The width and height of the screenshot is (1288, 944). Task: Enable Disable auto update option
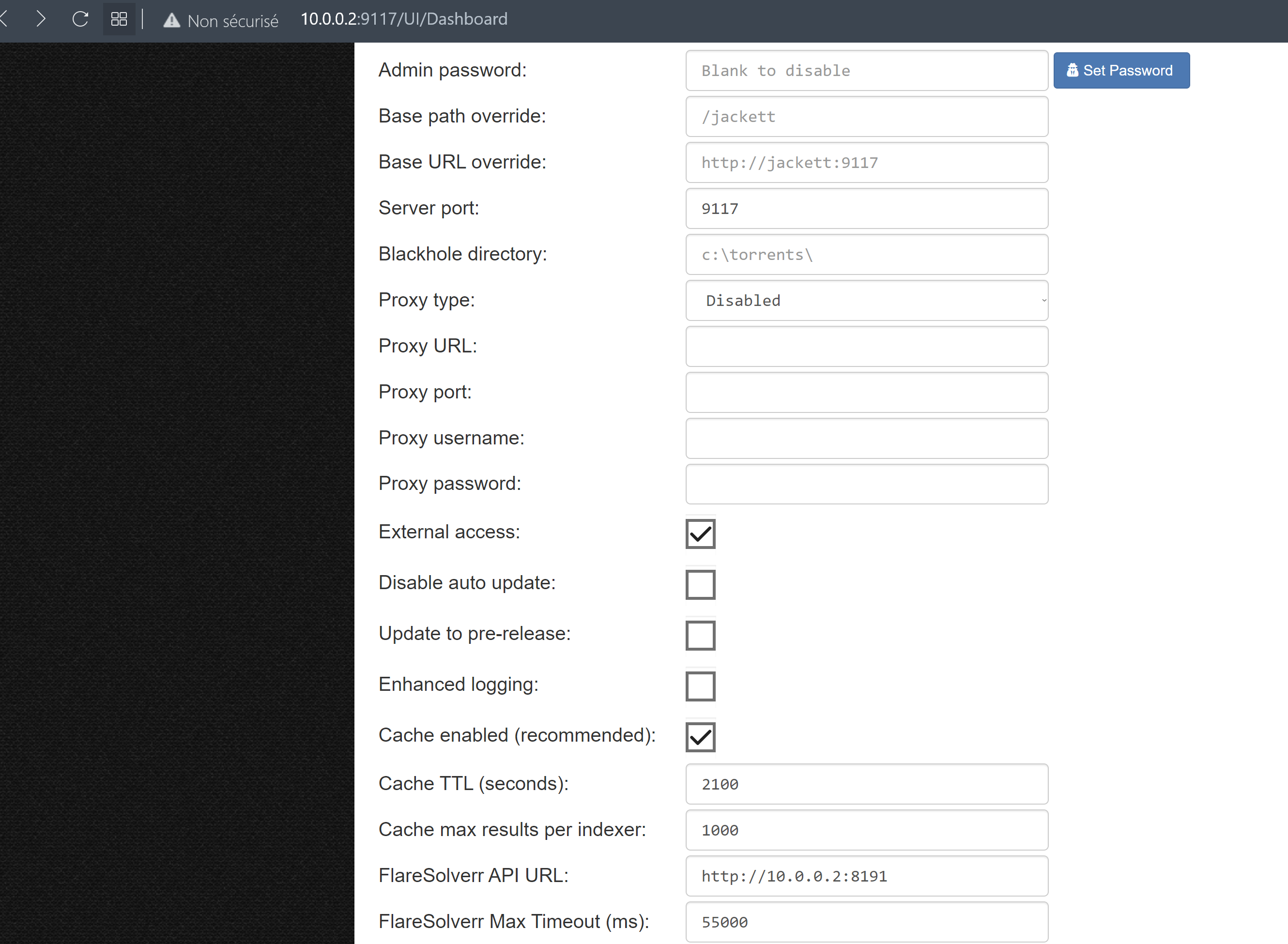[700, 585]
